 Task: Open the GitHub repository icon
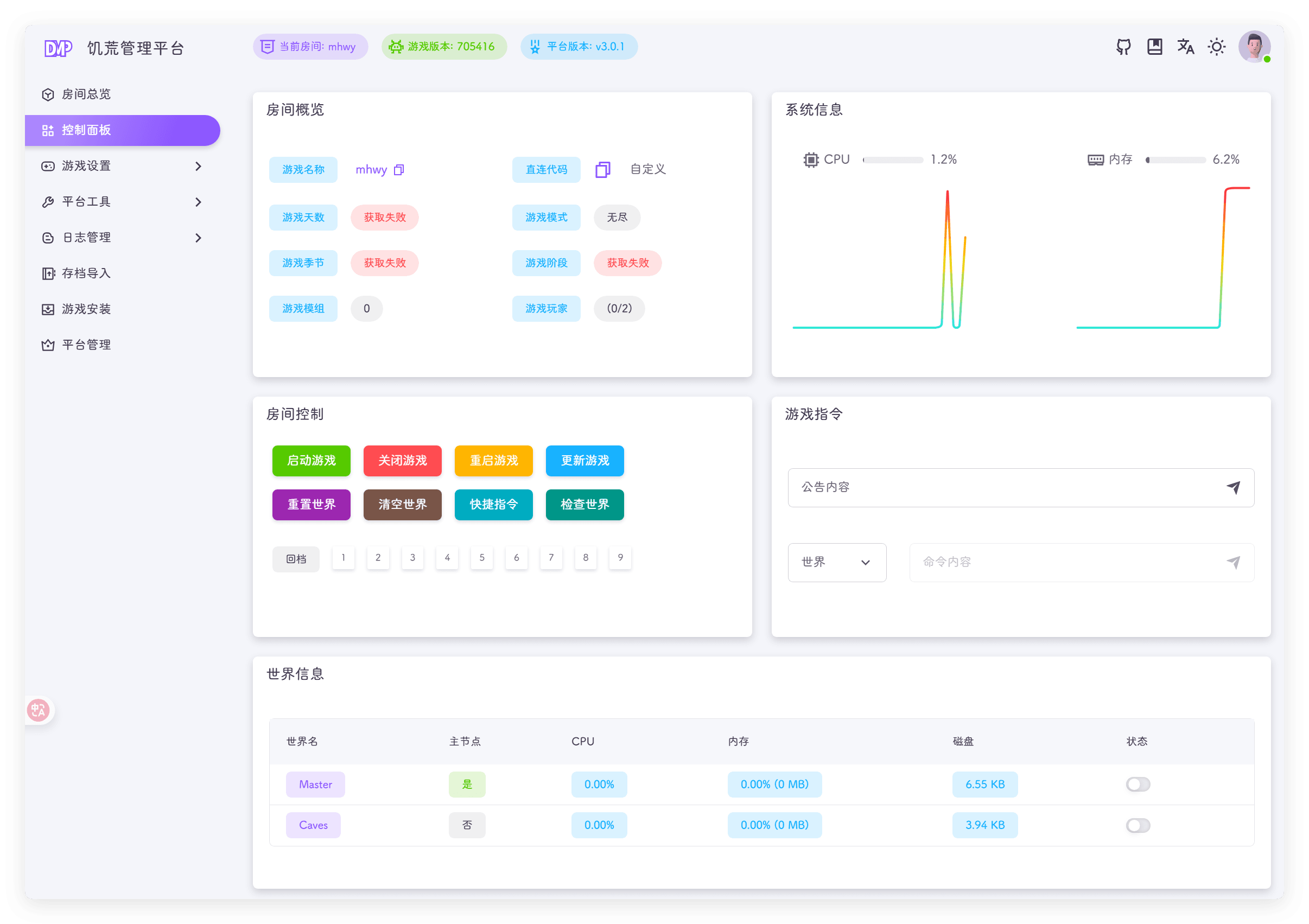[1123, 47]
